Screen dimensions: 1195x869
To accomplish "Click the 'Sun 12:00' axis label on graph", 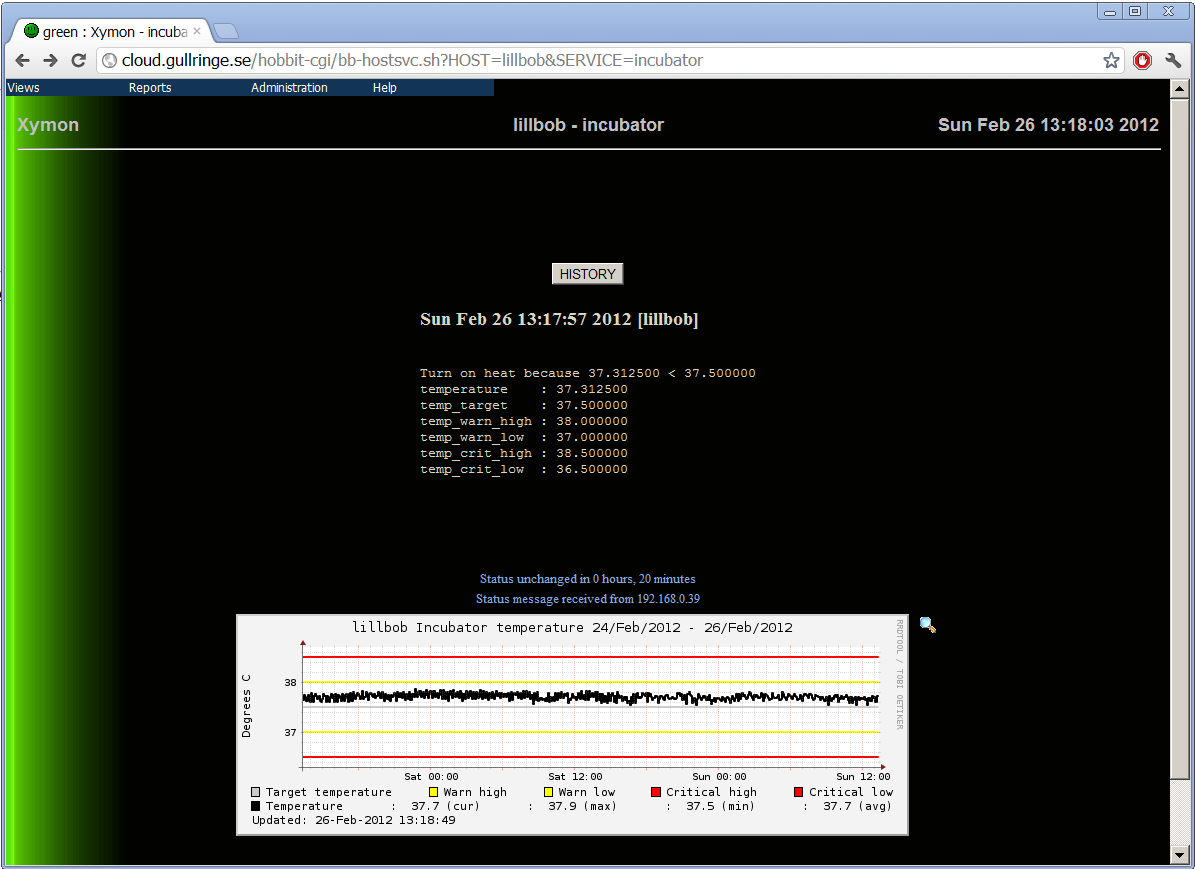I will tap(863, 777).
